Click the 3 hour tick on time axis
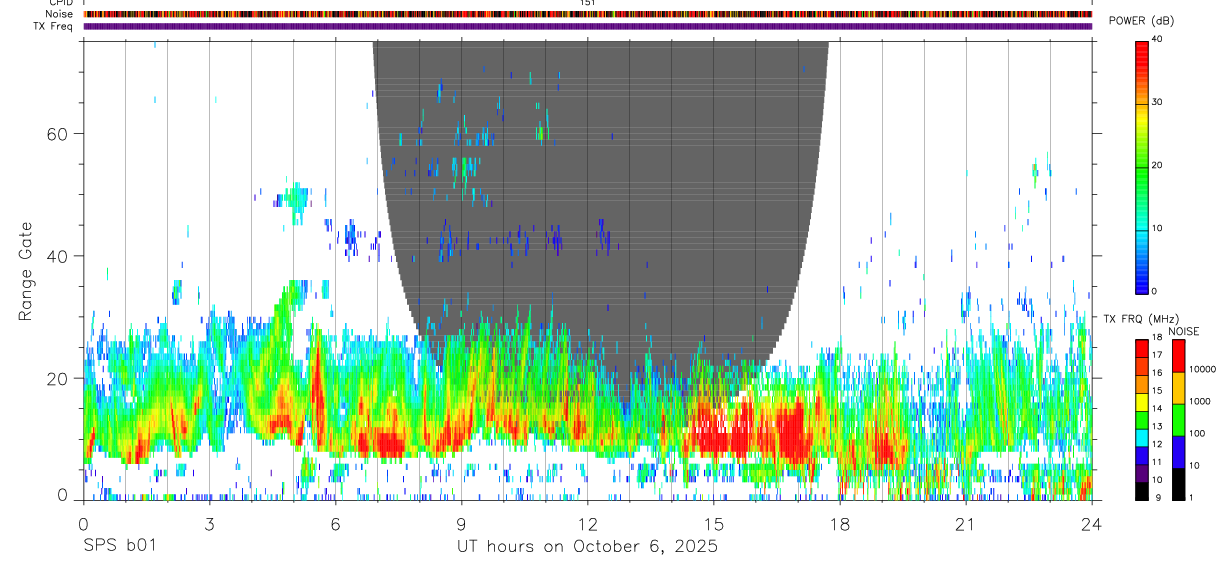Screen dimensions: 1228x567 coord(209,524)
